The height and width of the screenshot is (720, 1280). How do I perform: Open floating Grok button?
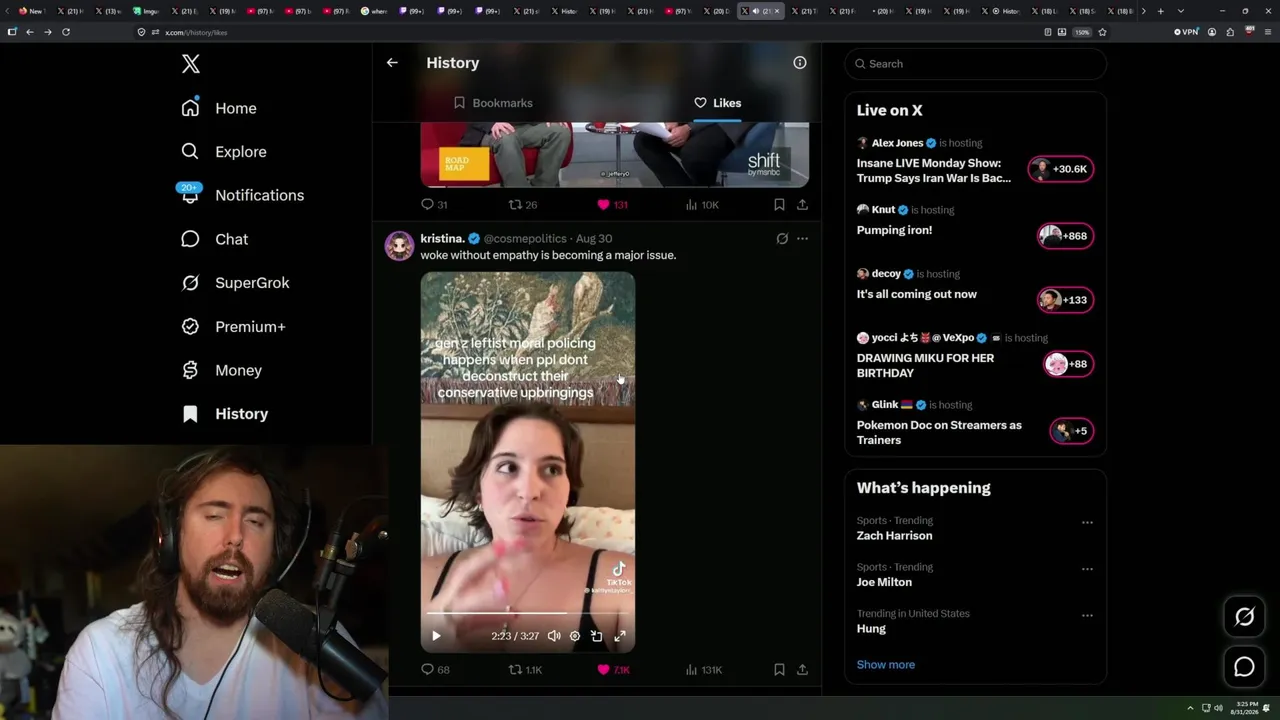(1244, 617)
